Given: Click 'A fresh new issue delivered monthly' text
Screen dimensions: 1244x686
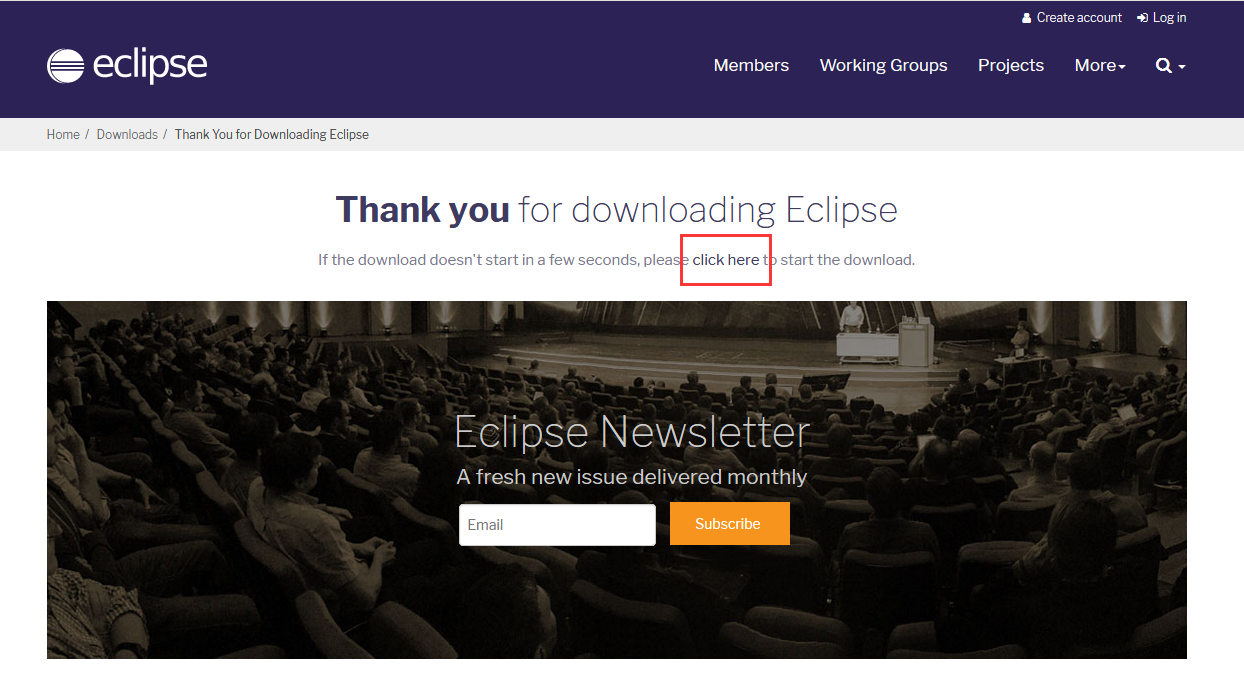Looking at the screenshot, I should pos(632,477).
